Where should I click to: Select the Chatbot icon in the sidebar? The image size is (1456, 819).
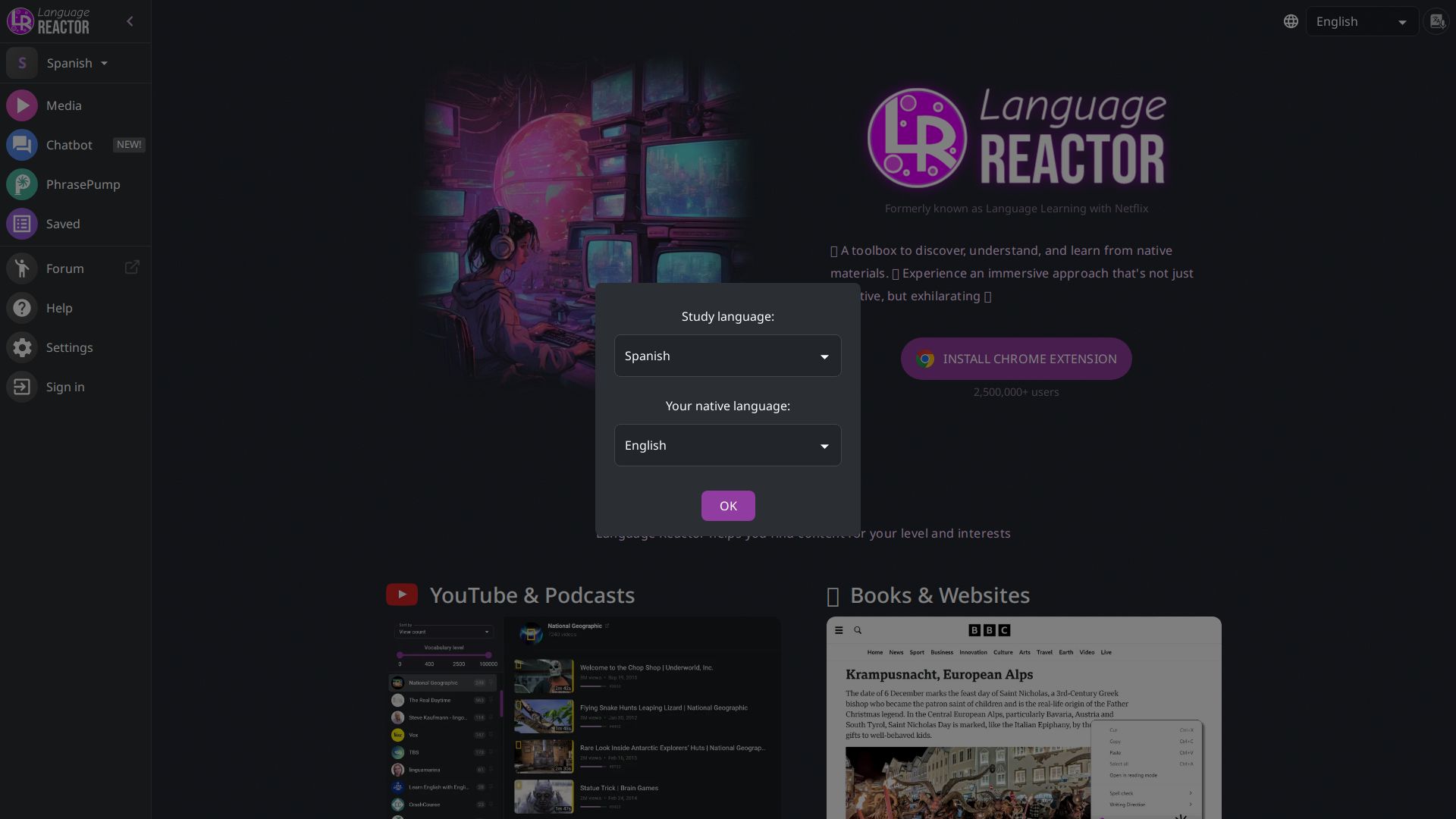tap(22, 145)
